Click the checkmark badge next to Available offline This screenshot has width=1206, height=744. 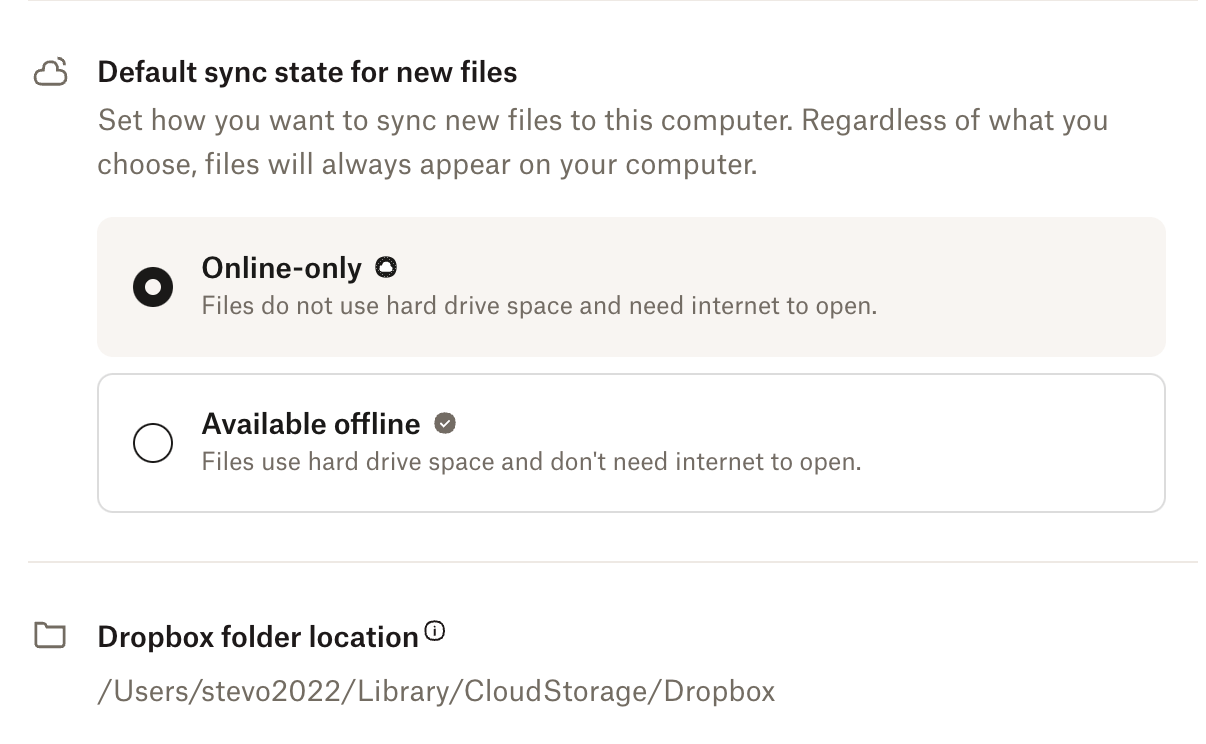click(x=445, y=423)
